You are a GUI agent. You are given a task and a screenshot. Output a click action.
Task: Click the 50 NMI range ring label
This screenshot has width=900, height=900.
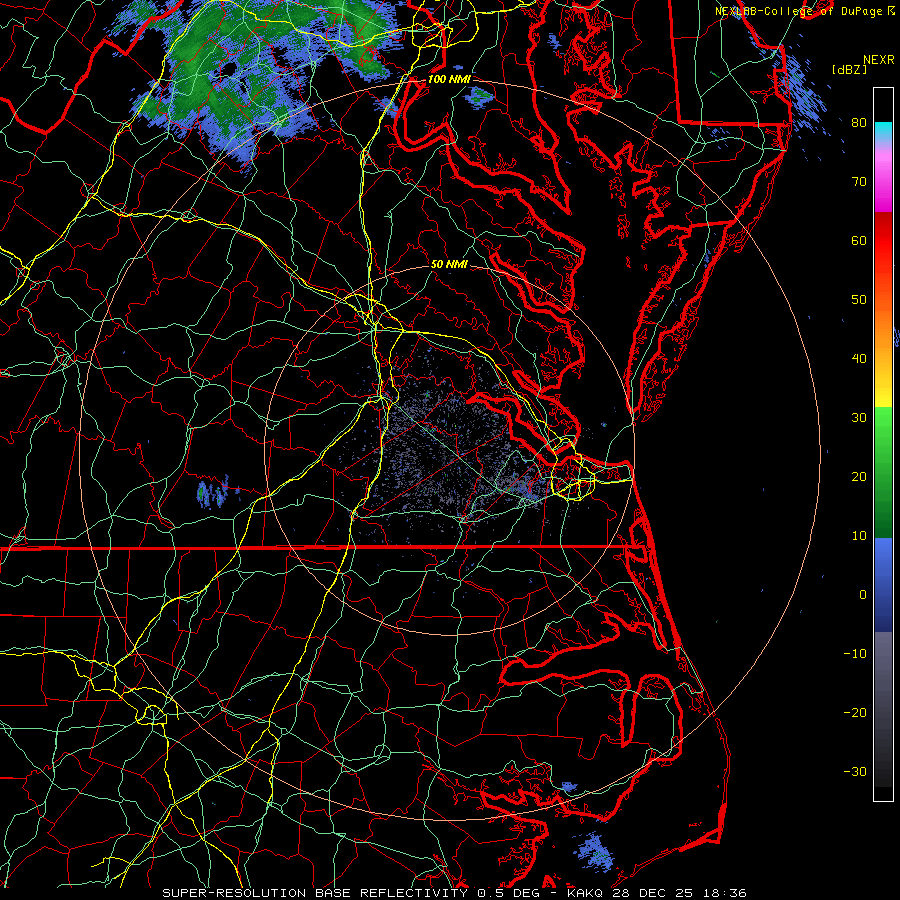pos(449,264)
